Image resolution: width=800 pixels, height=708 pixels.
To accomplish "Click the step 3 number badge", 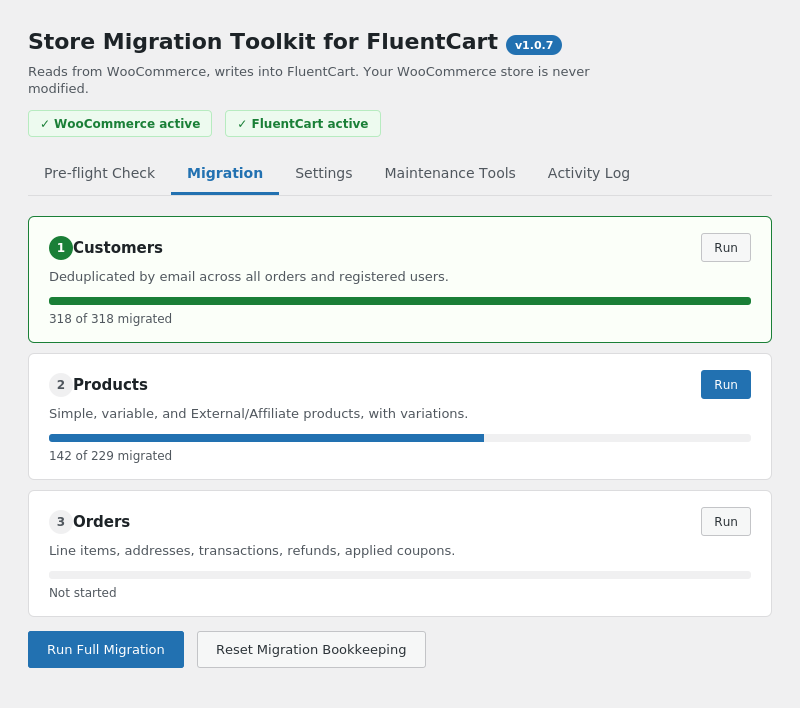I will point(61,522).
